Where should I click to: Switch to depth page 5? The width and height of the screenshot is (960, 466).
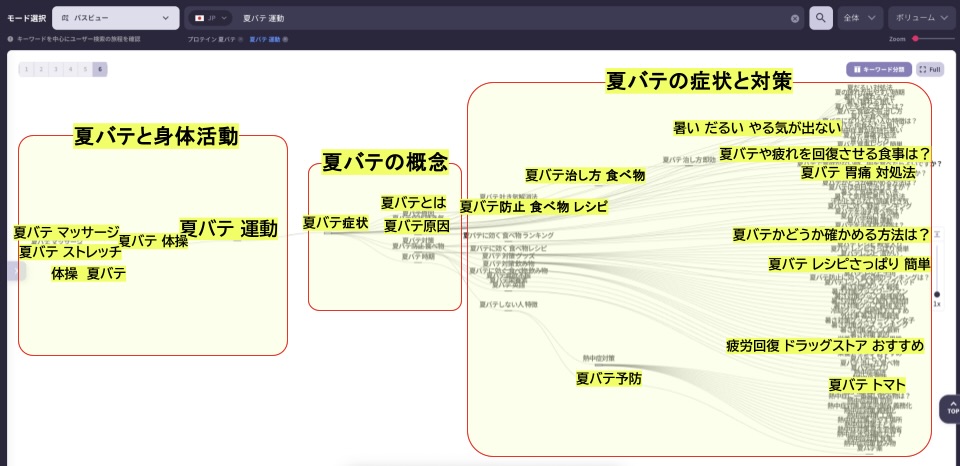[85, 69]
